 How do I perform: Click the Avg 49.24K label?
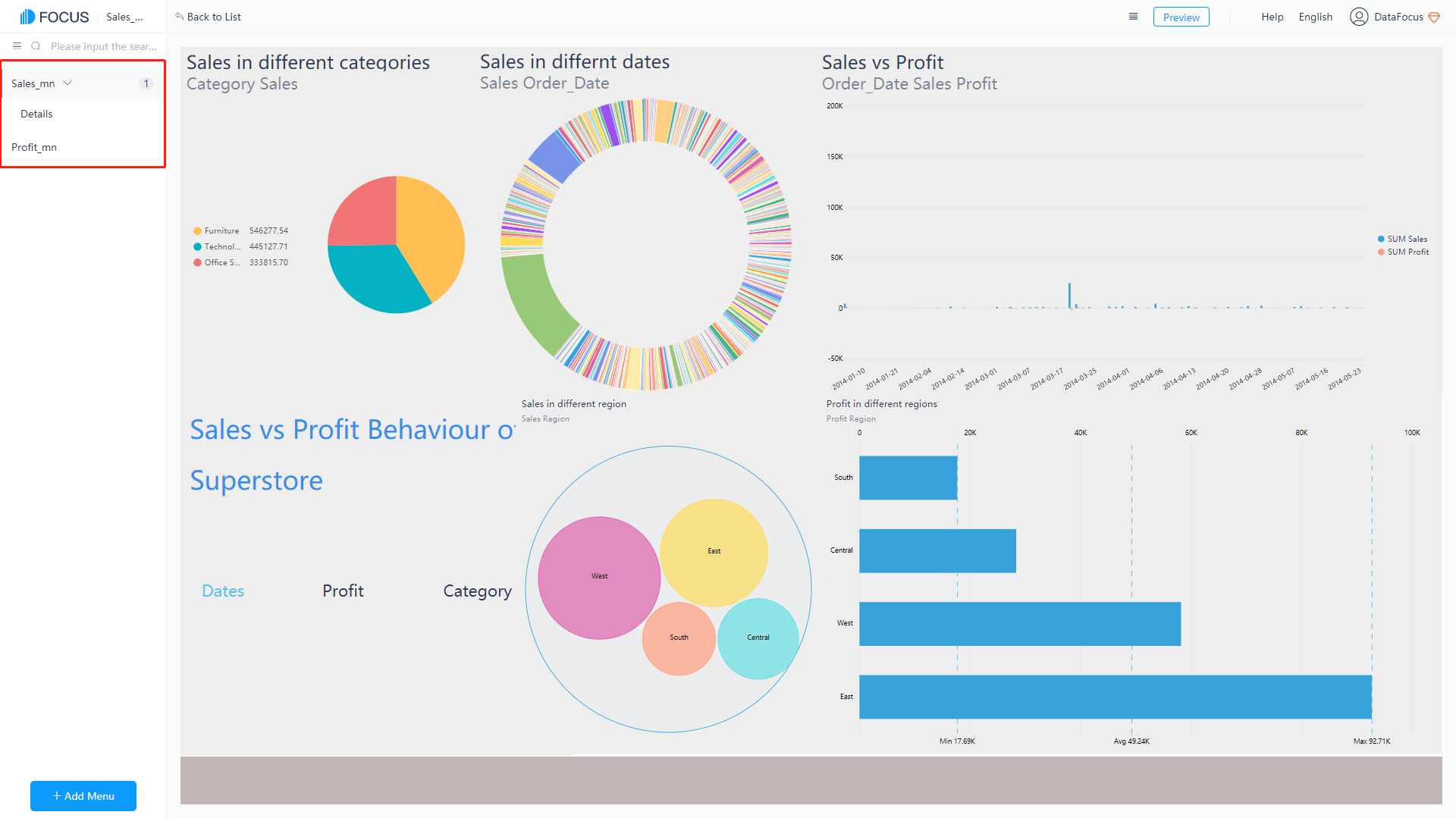click(1131, 741)
